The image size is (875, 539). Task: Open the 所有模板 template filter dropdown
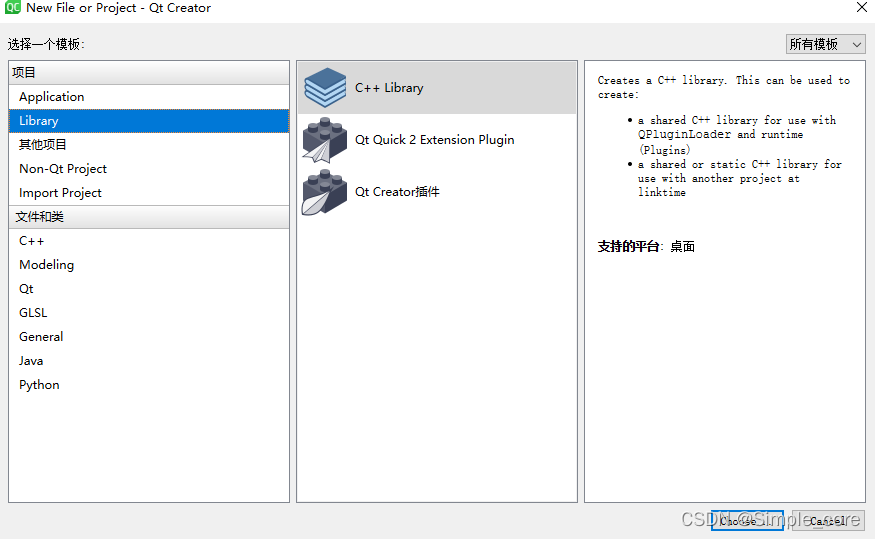[825, 44]
